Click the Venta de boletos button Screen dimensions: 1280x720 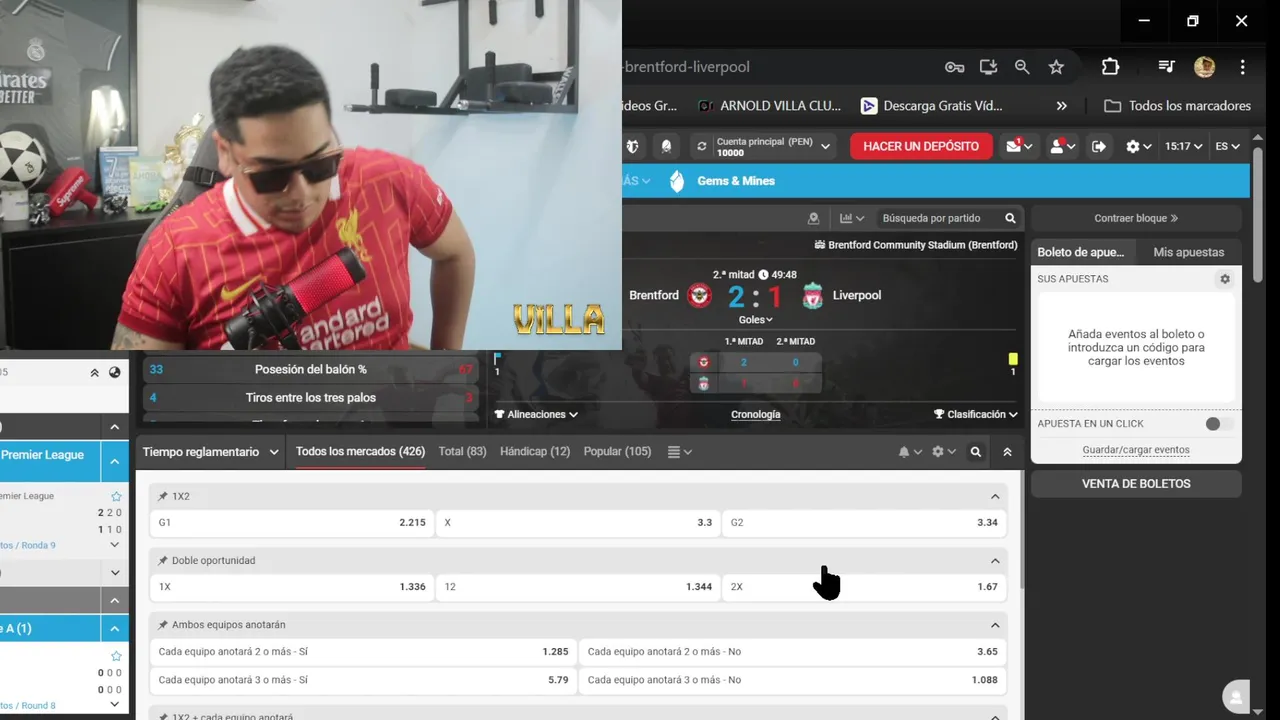[x=1136, y=484]
